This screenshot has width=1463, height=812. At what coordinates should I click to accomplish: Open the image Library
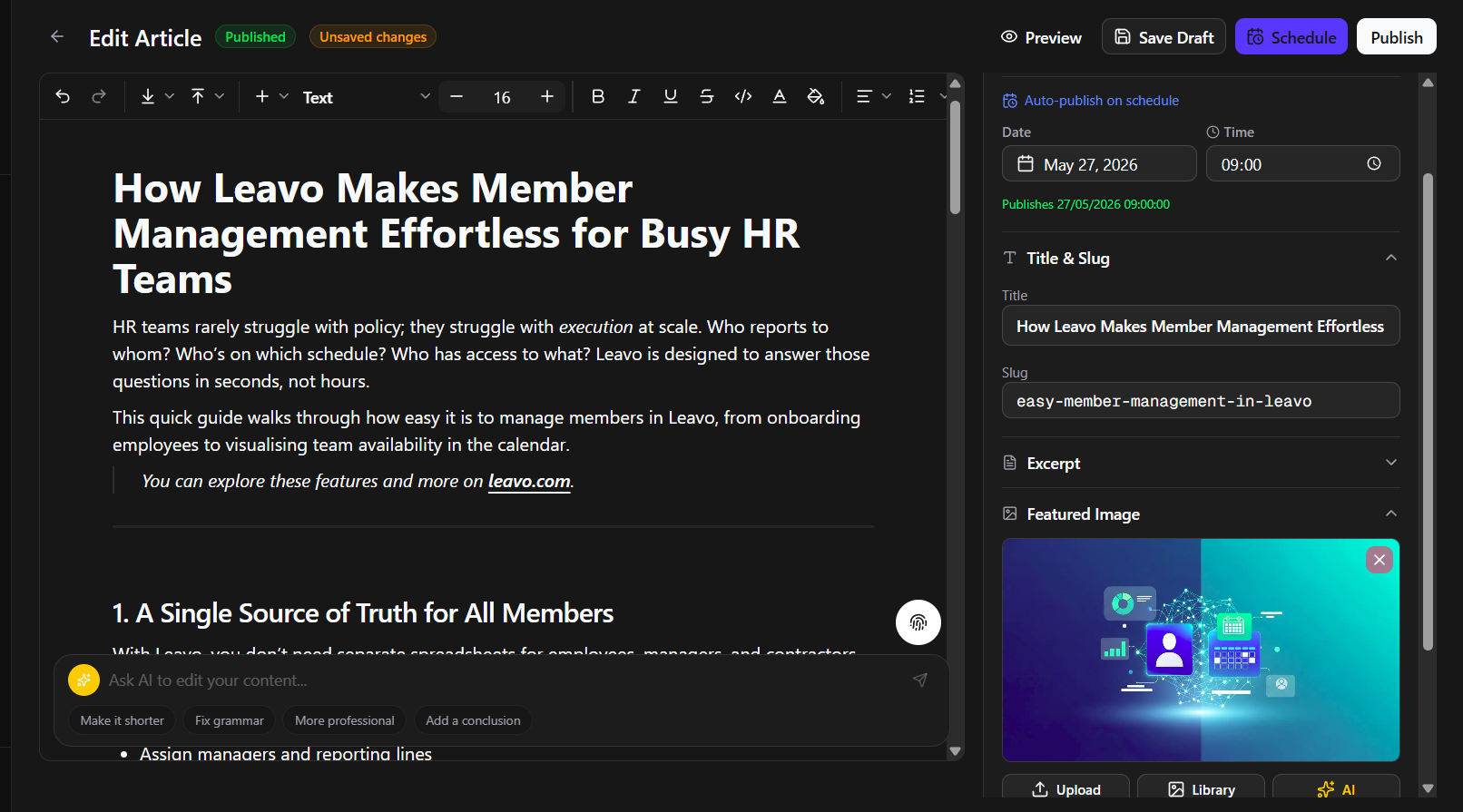pos(1201,788)
